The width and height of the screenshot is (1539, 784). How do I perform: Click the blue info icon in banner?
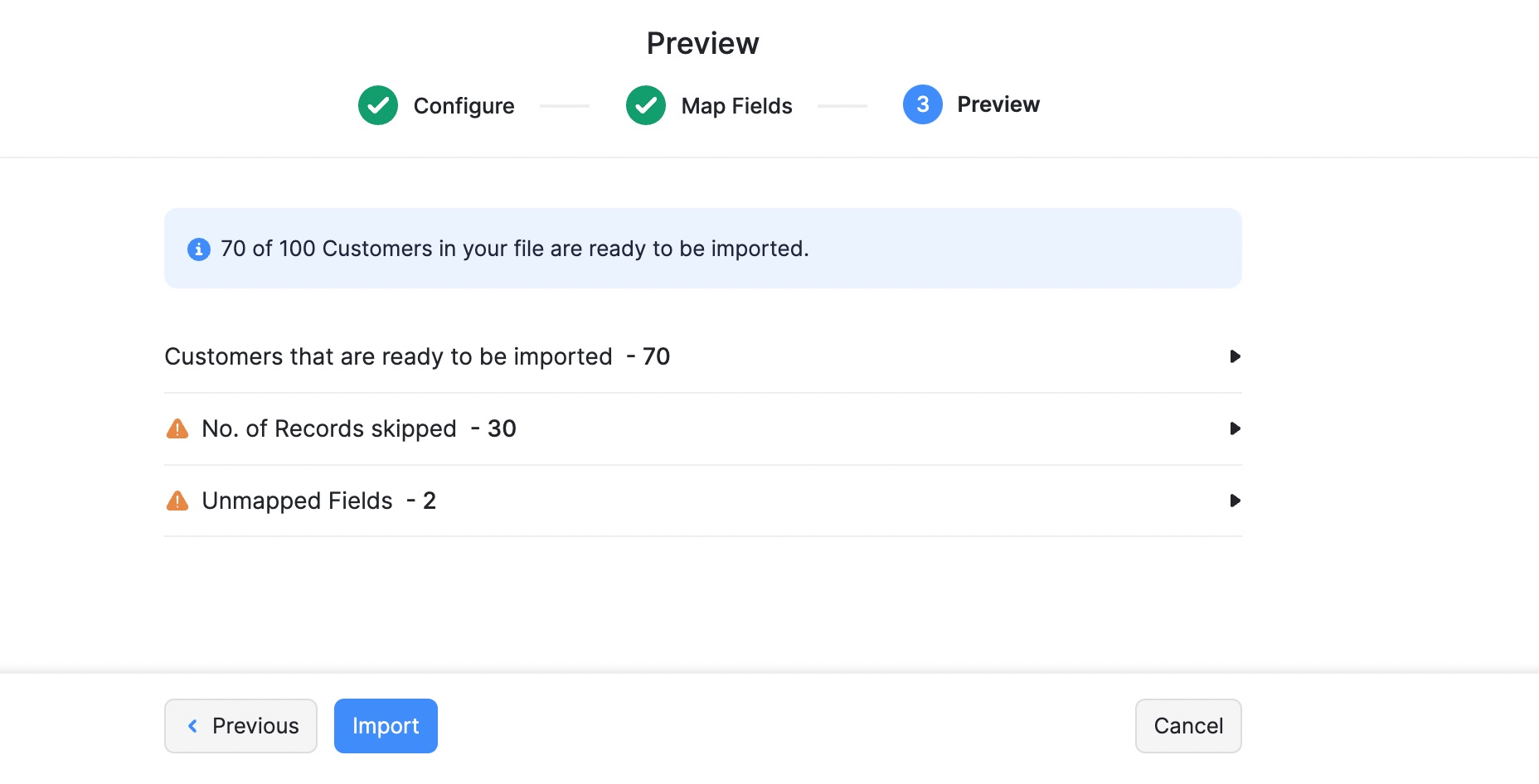pyautogui.click(x=199, y=249)
